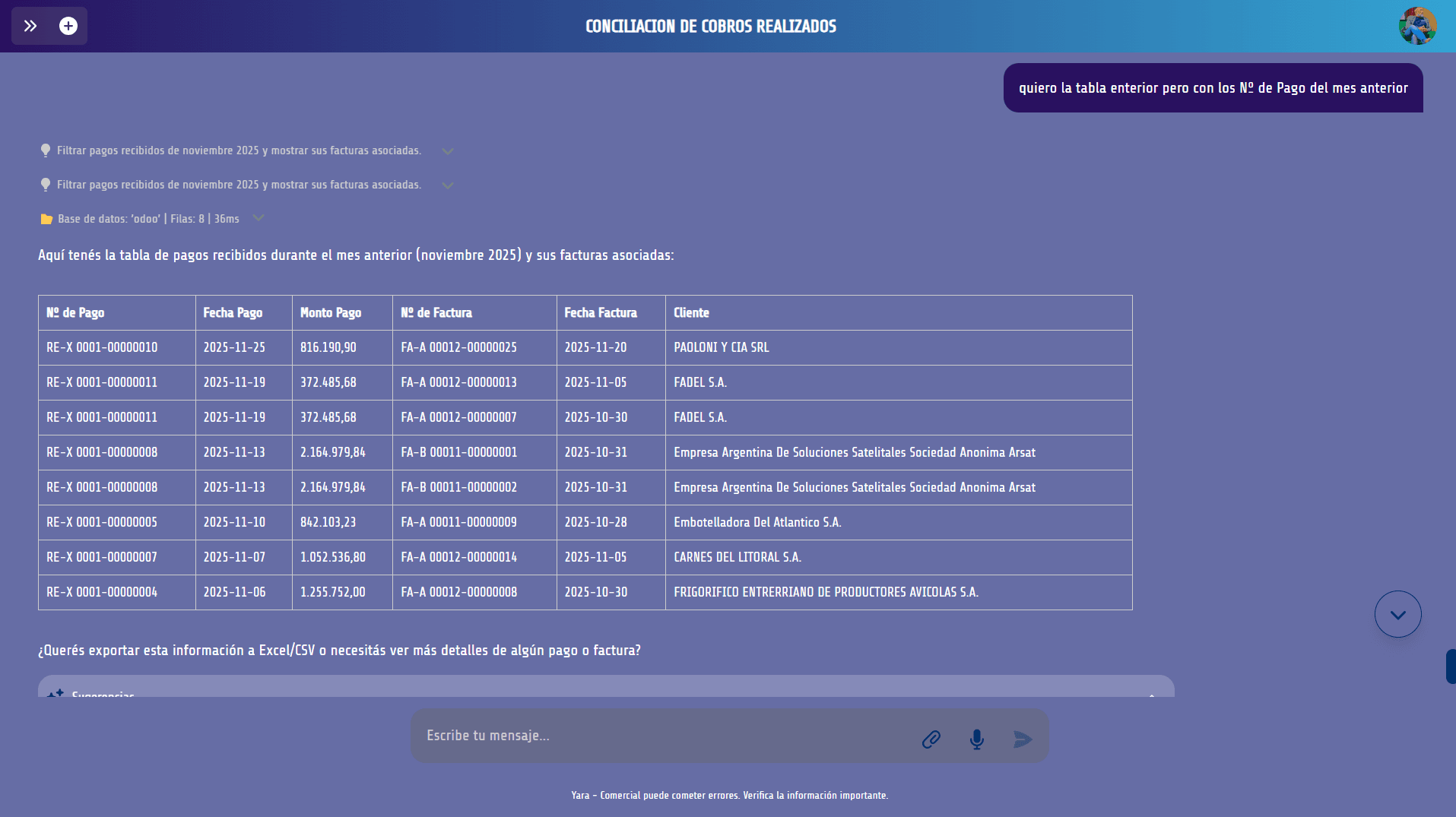The width and height of the screenshot is (1456, 817).
Task: Send message with paper plane icon
Action: (1023, 739)
